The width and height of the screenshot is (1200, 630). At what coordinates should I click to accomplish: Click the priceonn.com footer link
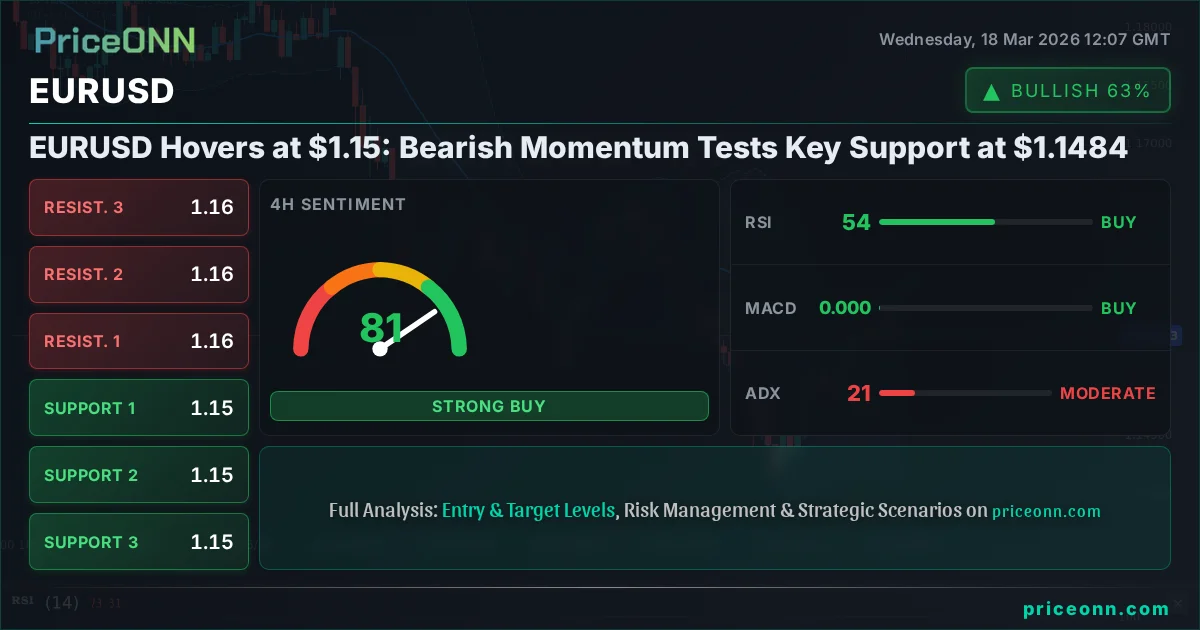coord(1096,609)
